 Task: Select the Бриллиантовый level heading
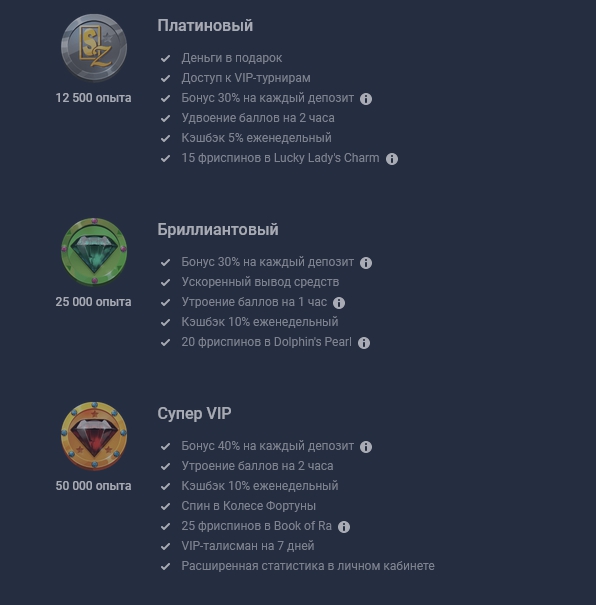click(218, 230)
